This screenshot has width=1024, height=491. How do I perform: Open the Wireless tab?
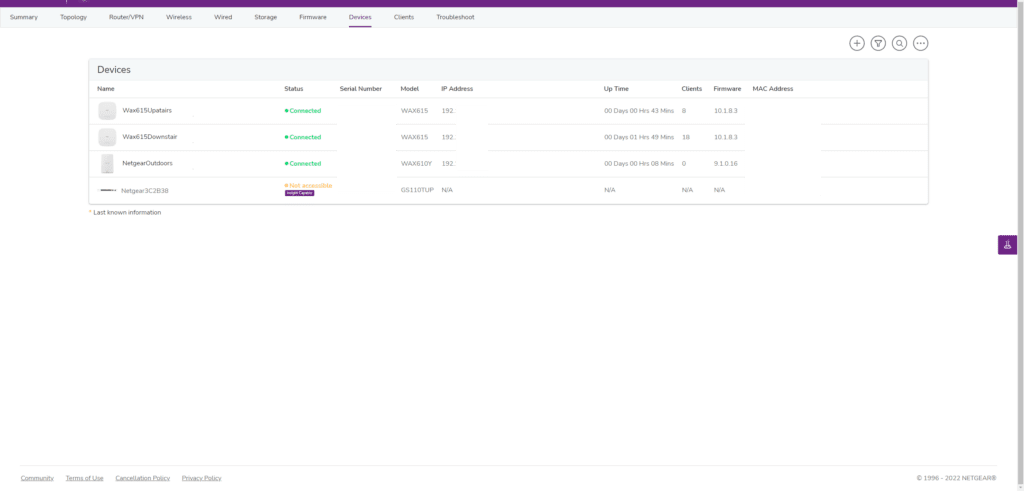179,17
